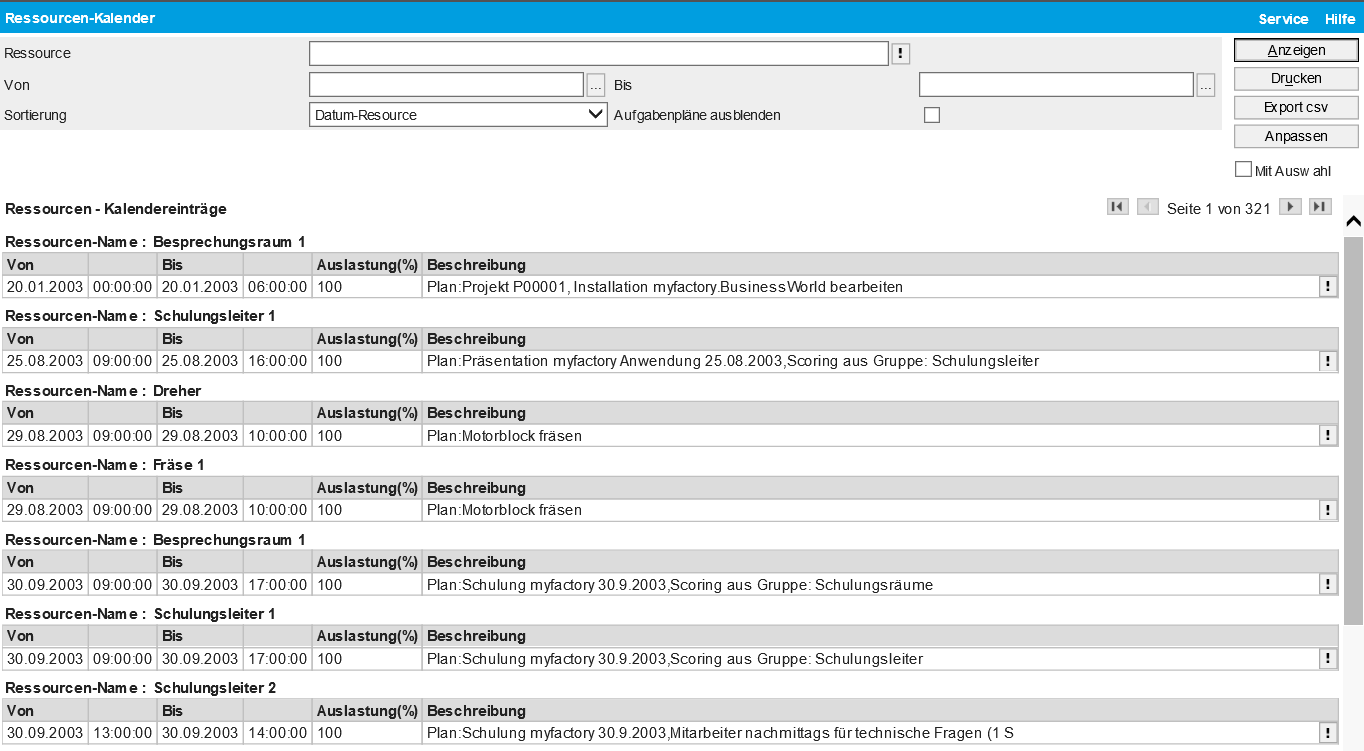
Task: Open details icon for Präsentation myfactory entry
Action: [1328, 361]
